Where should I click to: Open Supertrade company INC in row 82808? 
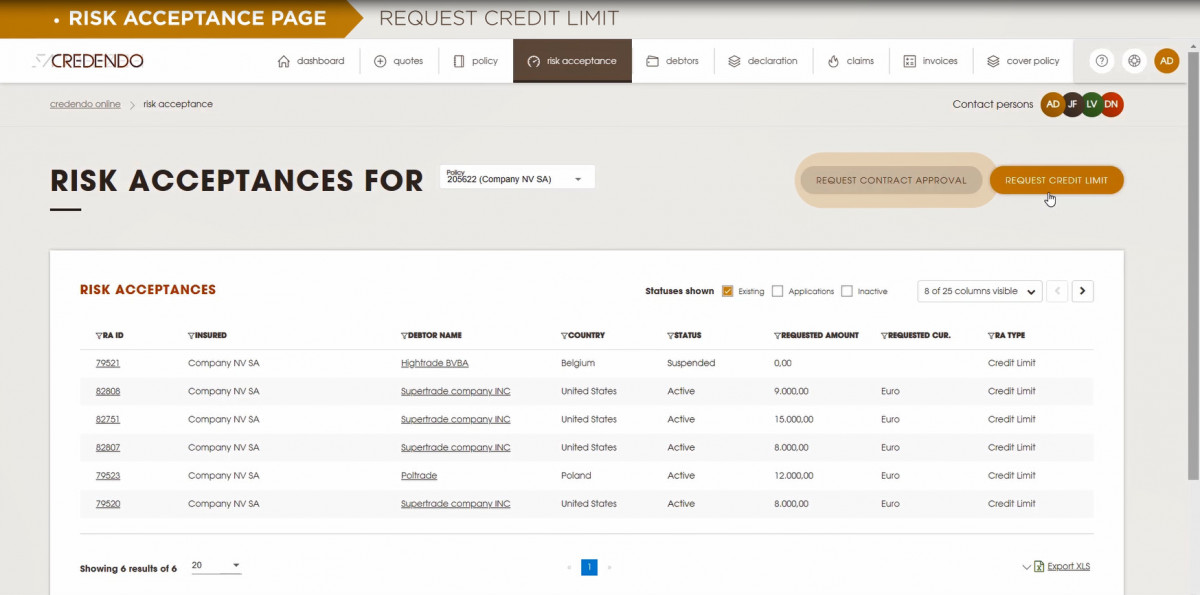[x=456, y=392]
